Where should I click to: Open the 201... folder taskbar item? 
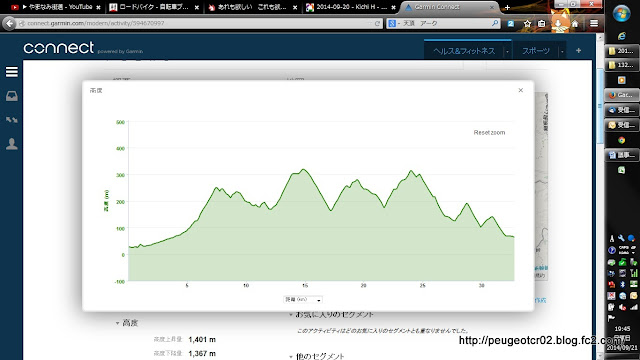tap(621, 51)
